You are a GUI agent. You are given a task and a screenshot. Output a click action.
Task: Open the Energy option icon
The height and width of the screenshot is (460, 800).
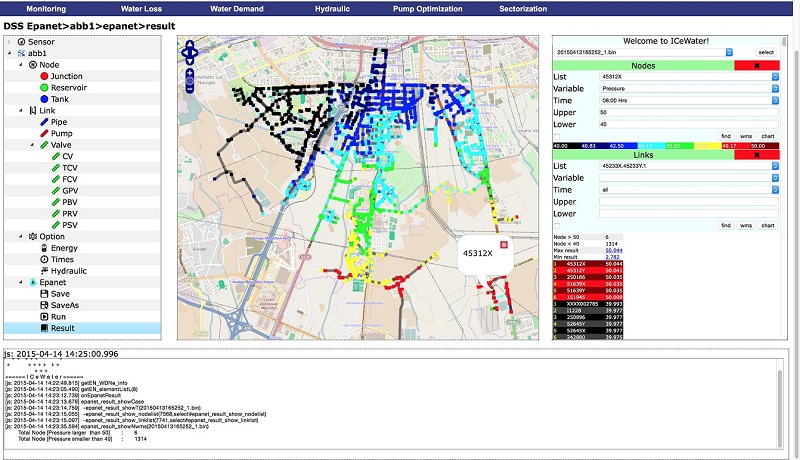[x=44, y=248]
